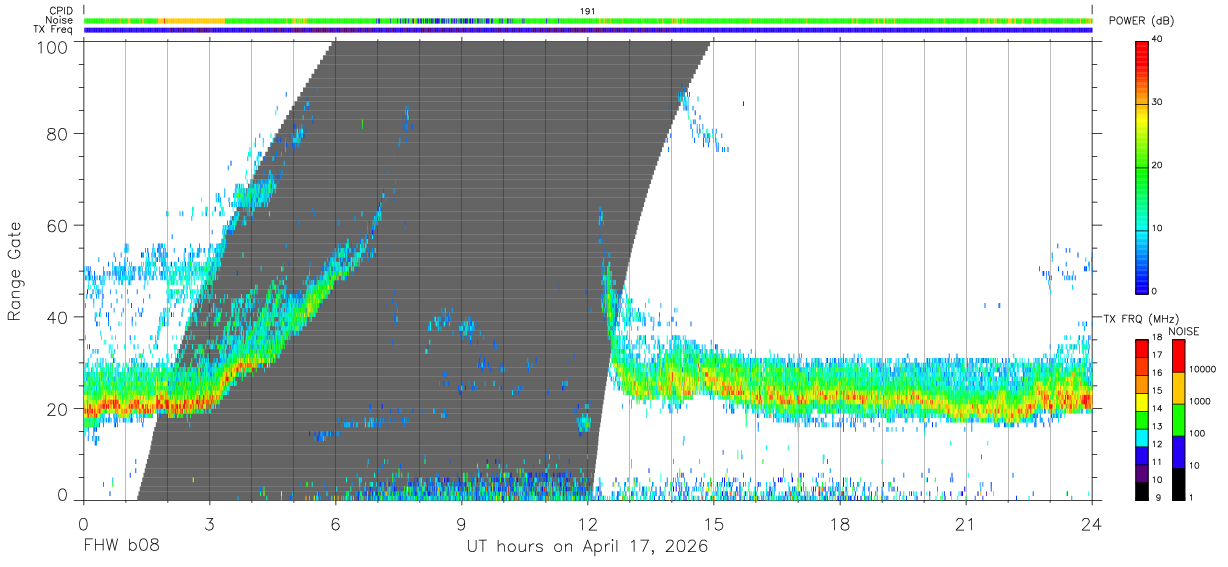The width and height of the screenshot is (1228, 567).
Task: Click the Noise row label at top left
Action: (x=60, y=20)
